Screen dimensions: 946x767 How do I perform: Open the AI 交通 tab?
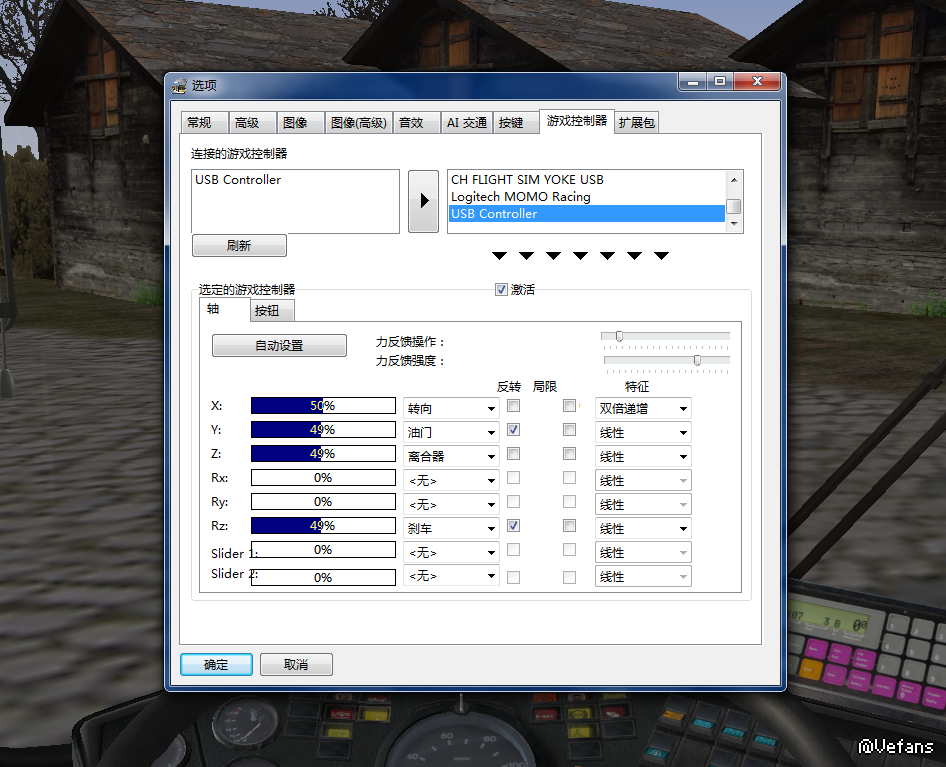click(466, 123)
